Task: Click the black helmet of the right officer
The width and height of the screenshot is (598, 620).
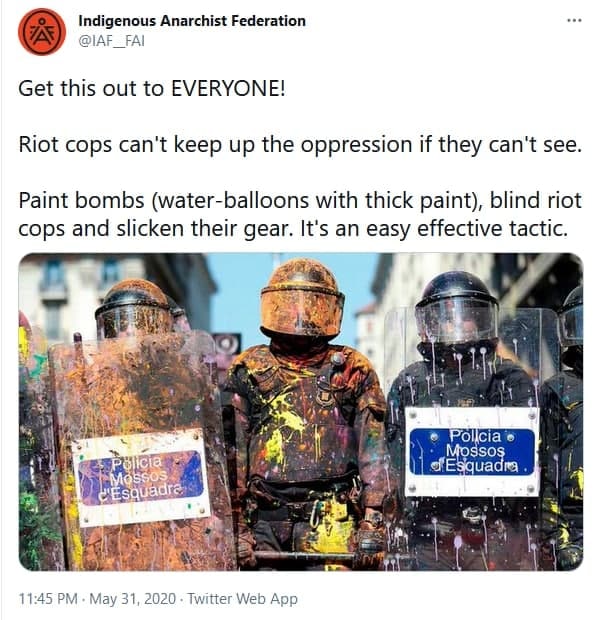Action: click(x=457, y=307)
